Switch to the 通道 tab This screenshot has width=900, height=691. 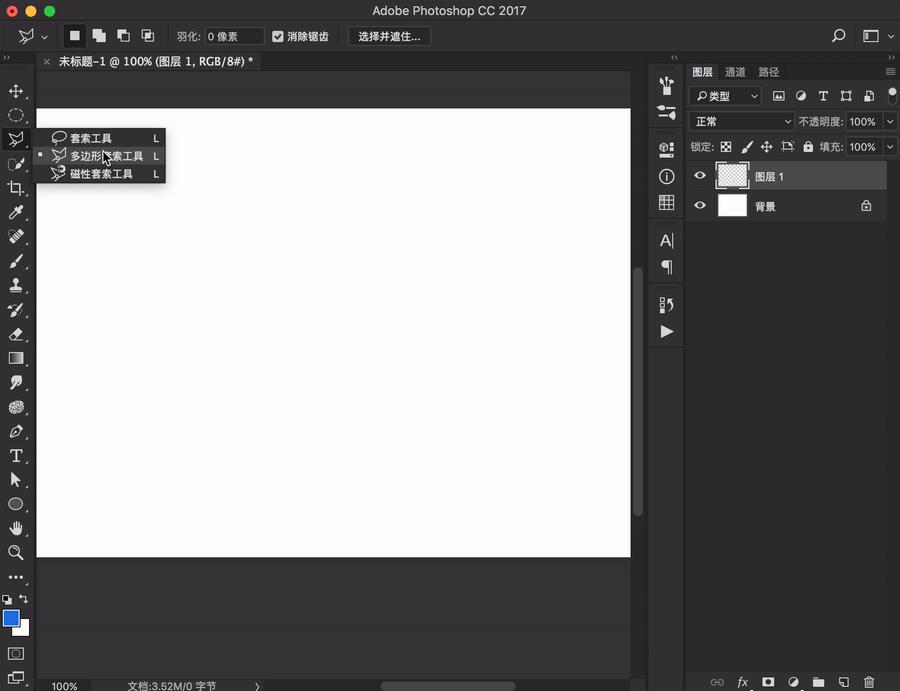(735, 71)
